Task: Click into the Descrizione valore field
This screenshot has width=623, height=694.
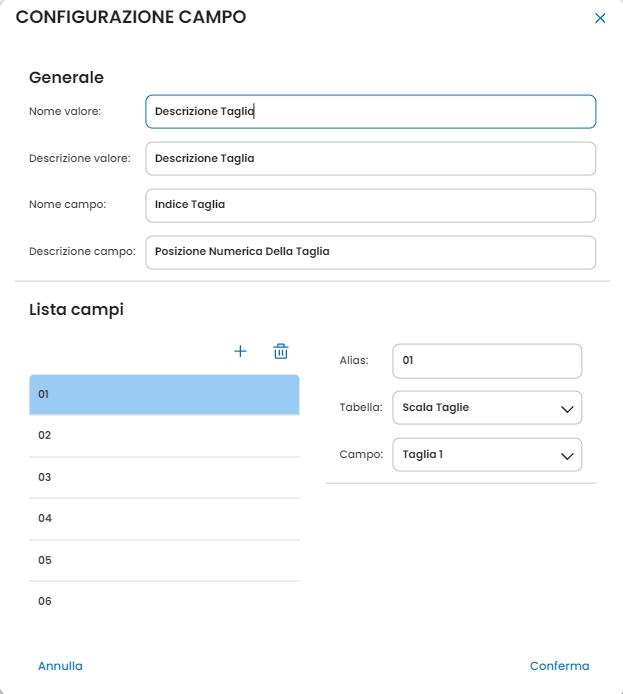Action: pyautogui.click(x=370, y=158)
